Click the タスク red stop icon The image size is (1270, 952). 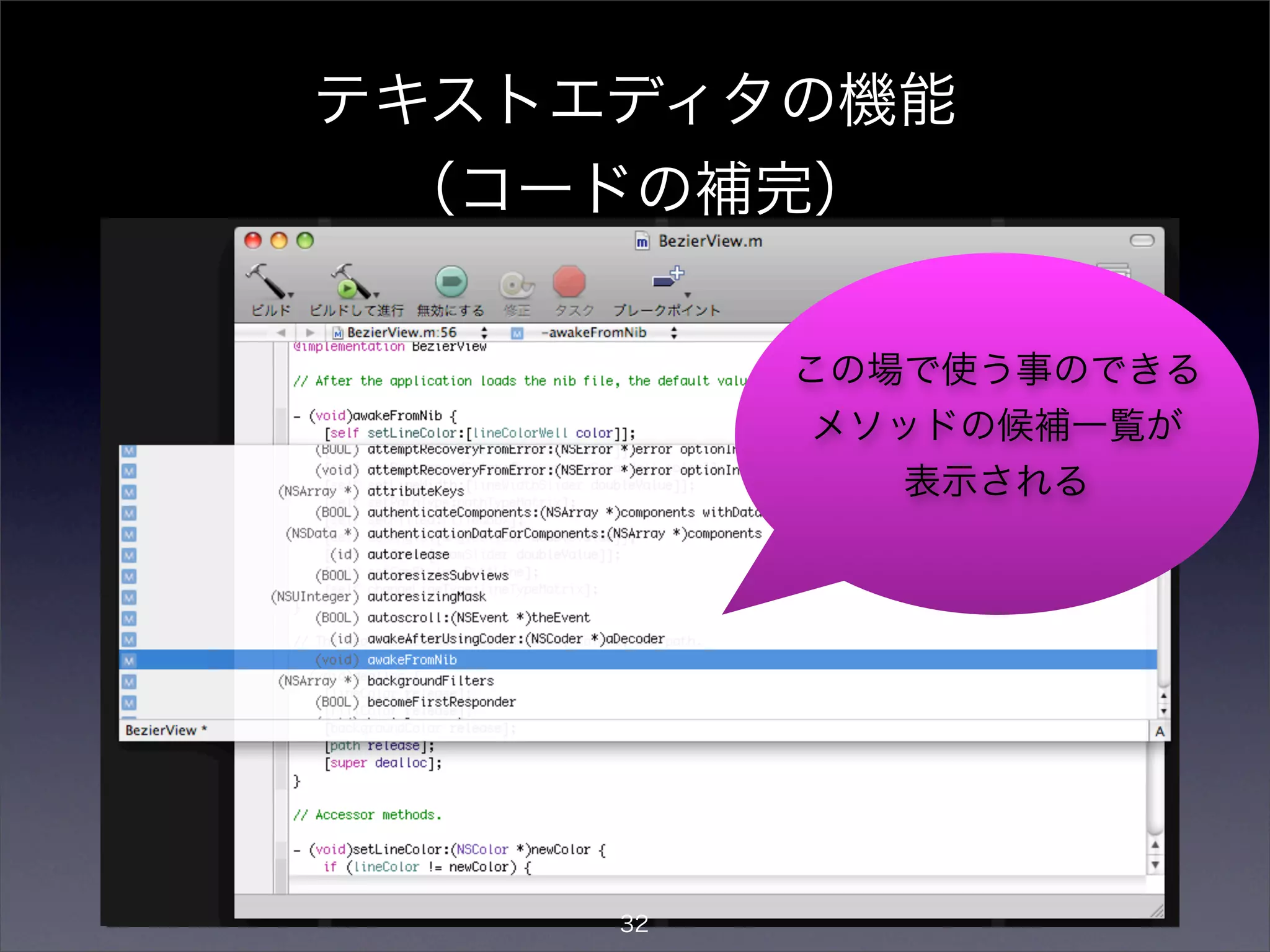coord(569,282)
